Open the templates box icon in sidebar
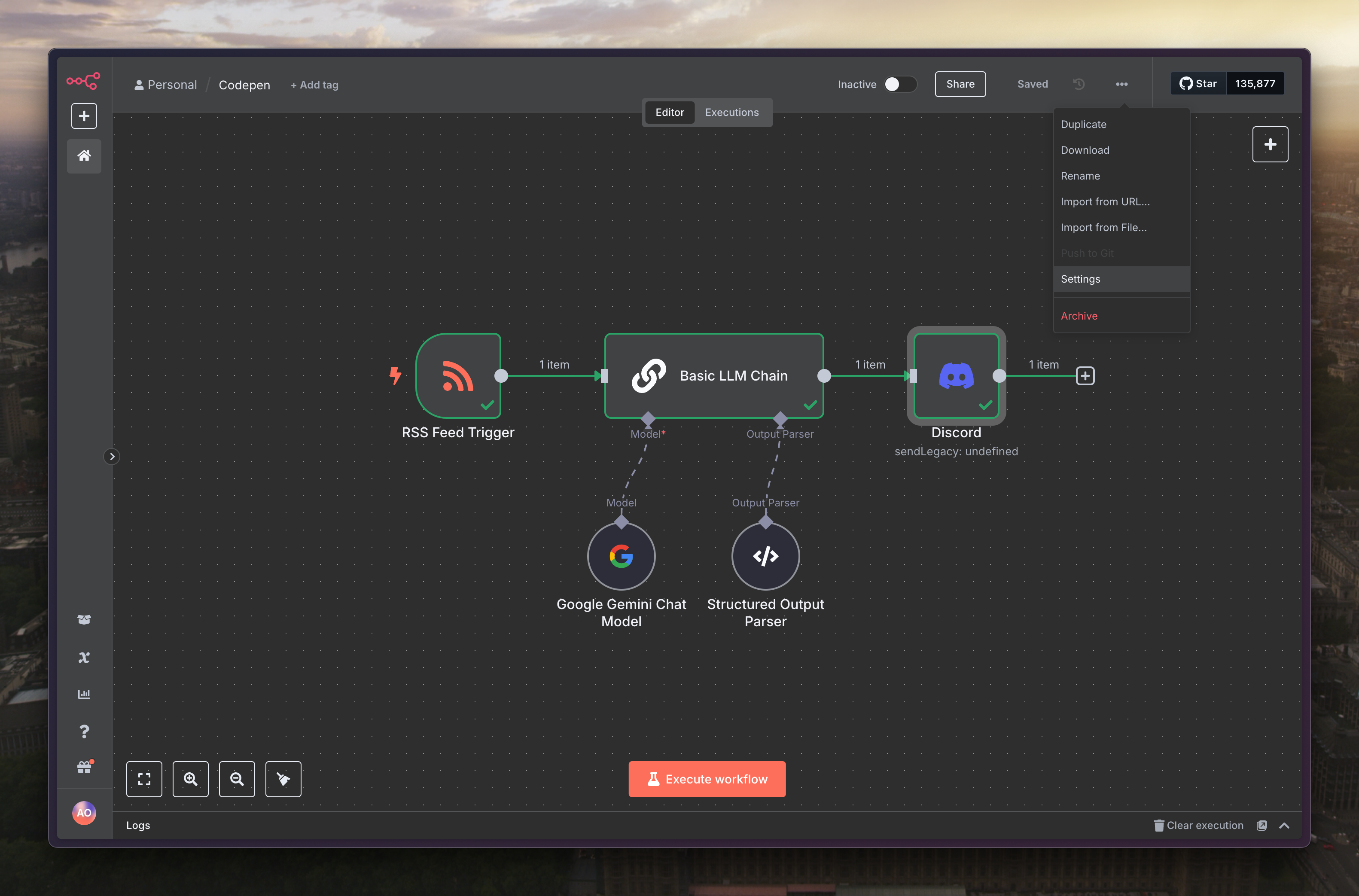This screenshot has height=896, width=1359. [84, 619]
